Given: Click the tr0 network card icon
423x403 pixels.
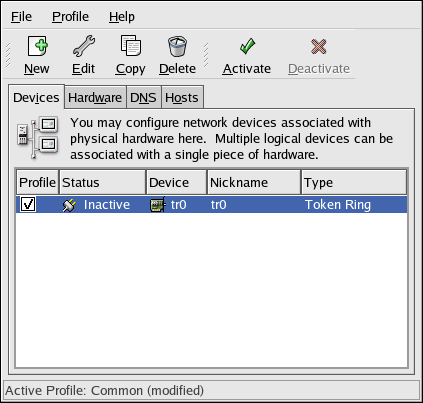Looking at the screenshot, I should click(158, 205).
